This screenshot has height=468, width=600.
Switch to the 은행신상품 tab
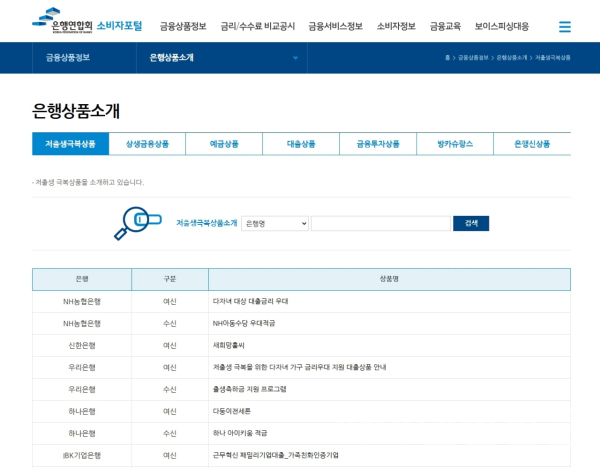point(532,144)
